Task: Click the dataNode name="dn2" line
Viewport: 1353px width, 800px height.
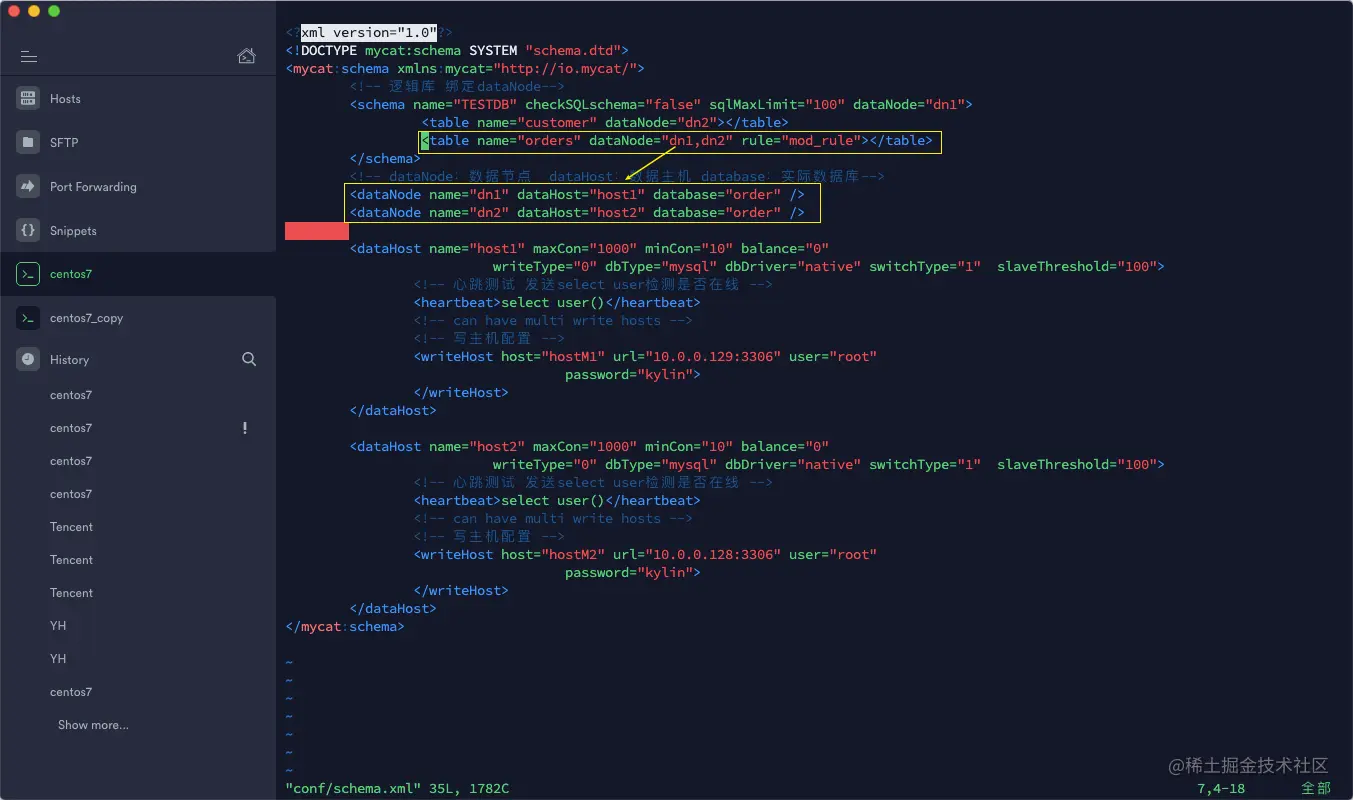Action: 577,212
